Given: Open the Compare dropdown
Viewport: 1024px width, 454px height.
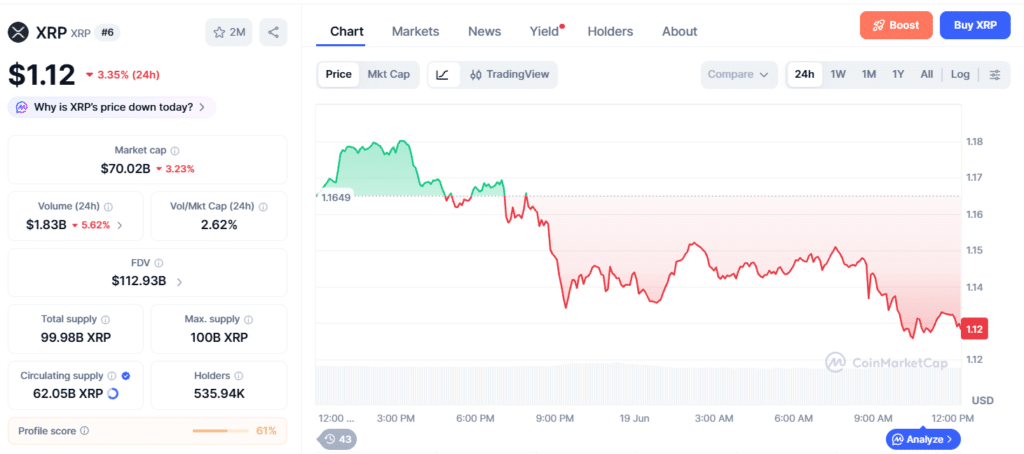Looking at the screenshot, I should (739, 74).
